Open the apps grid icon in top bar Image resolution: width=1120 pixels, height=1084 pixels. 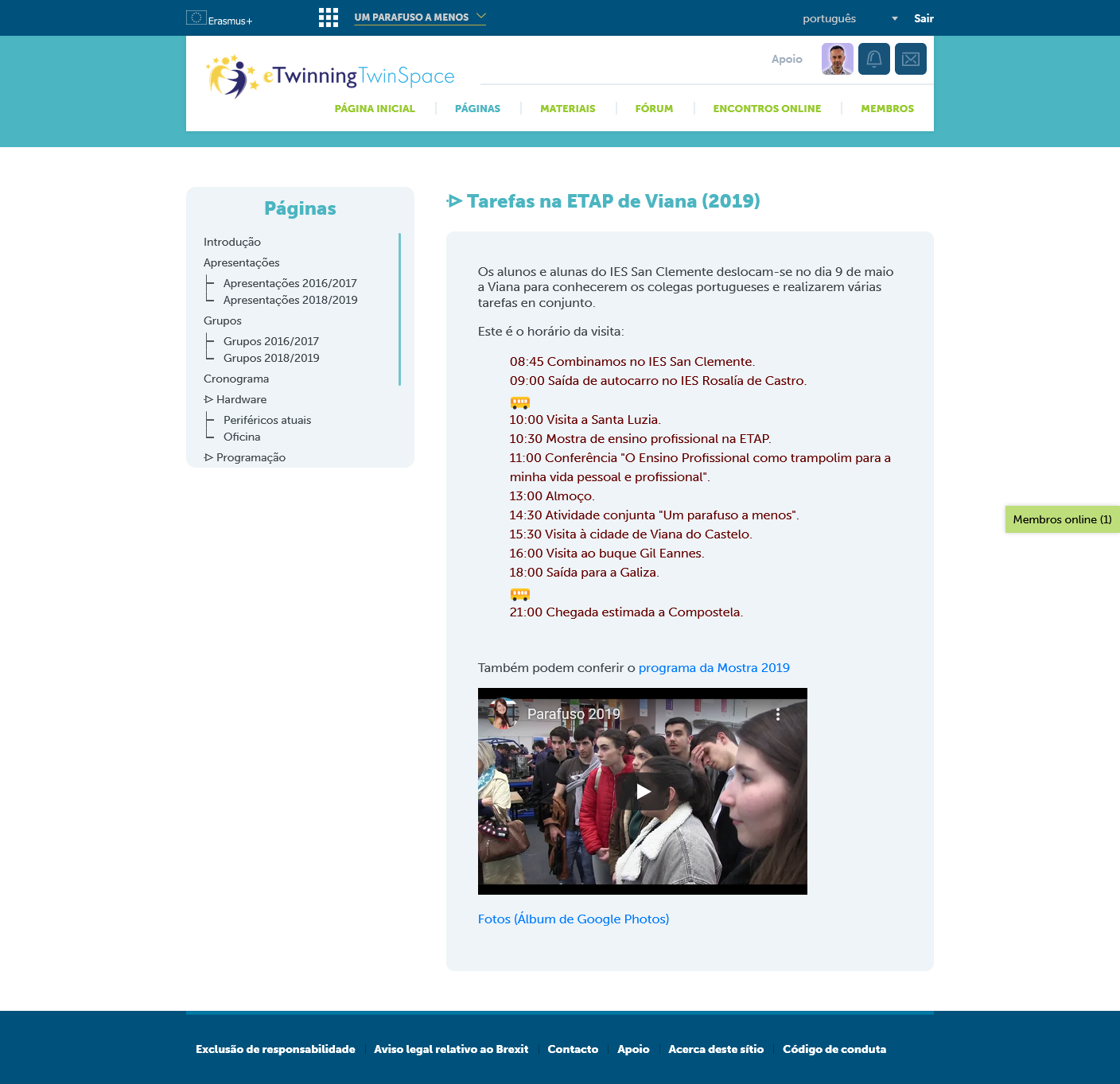[329, 17]
